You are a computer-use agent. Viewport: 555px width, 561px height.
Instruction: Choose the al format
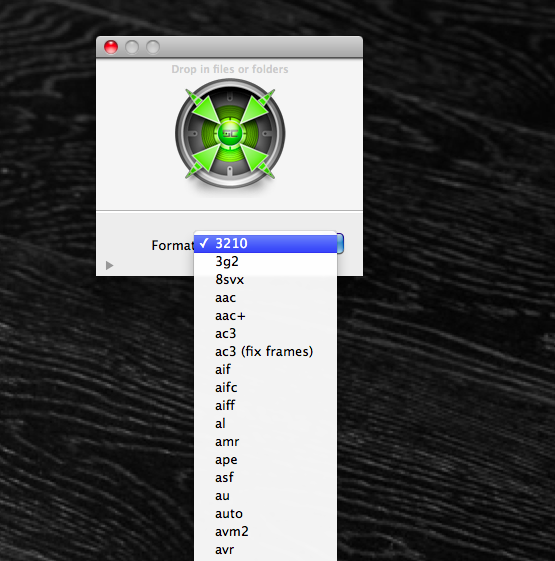tap(265, 424)
